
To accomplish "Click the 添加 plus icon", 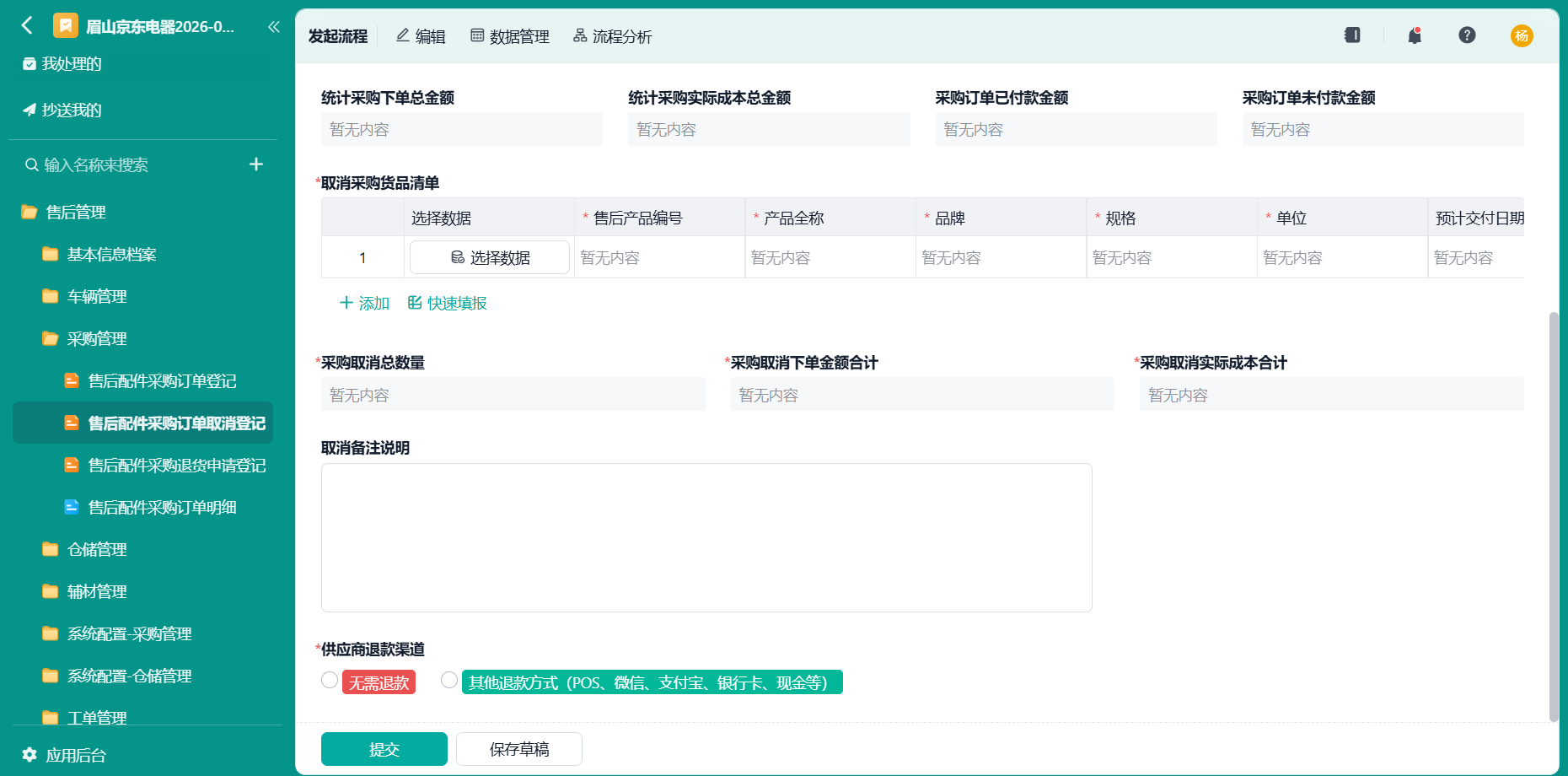I will pos(346,303).
